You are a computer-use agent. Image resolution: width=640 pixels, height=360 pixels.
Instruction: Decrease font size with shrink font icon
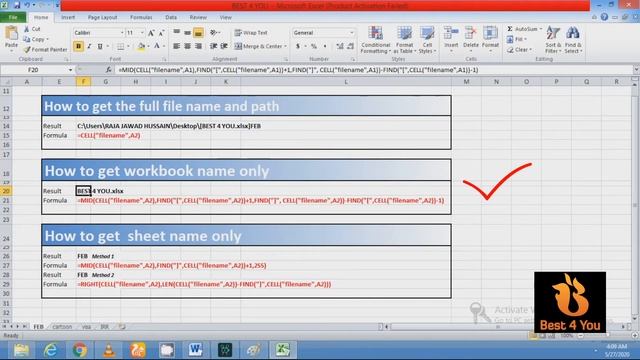pos(161,33)
